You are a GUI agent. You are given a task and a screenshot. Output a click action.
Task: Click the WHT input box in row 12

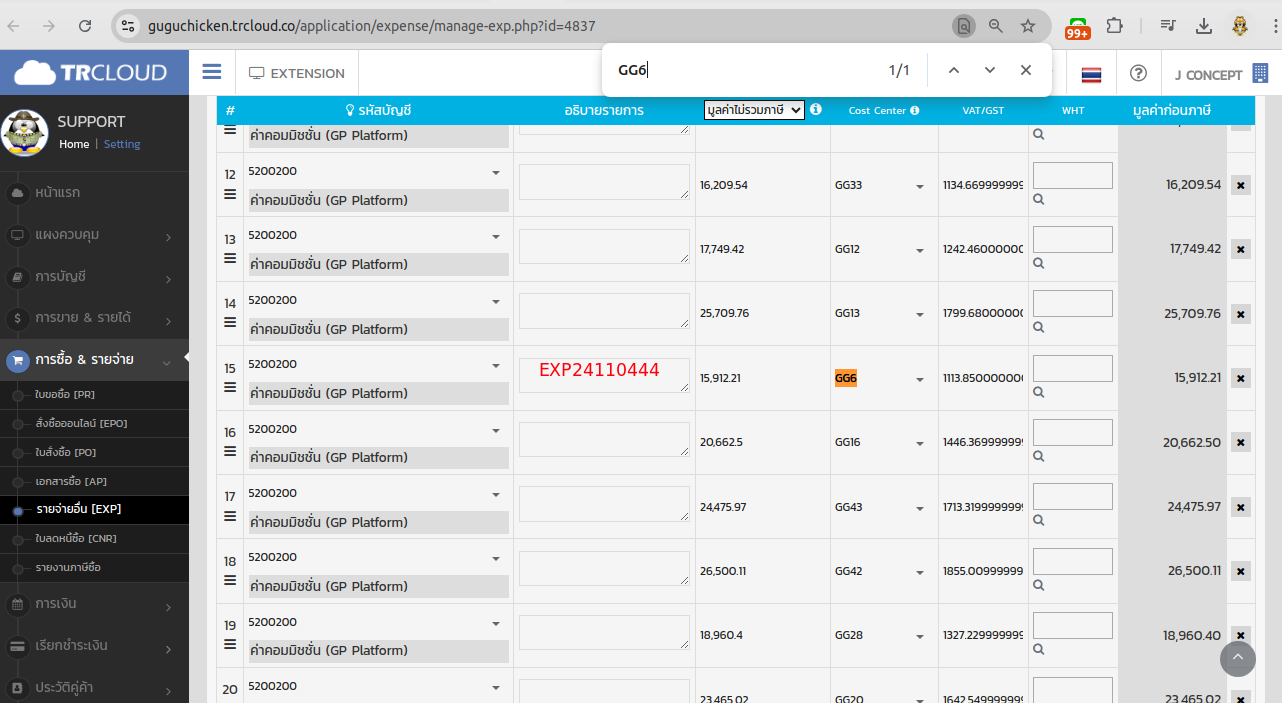tap(1073, 175)
